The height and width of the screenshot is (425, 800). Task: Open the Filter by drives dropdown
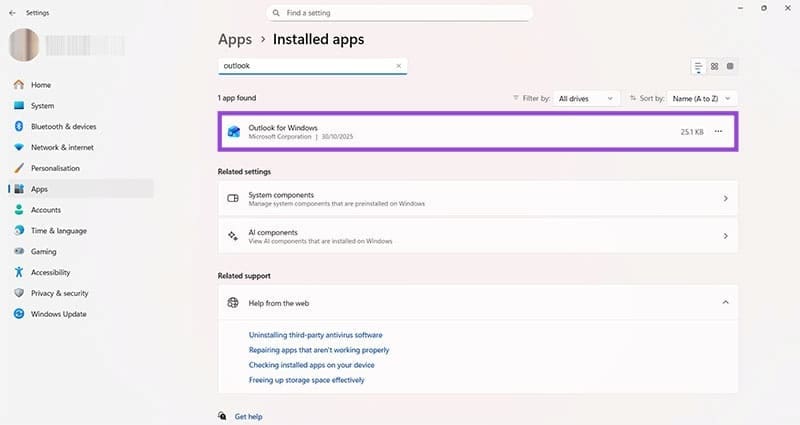587,98
